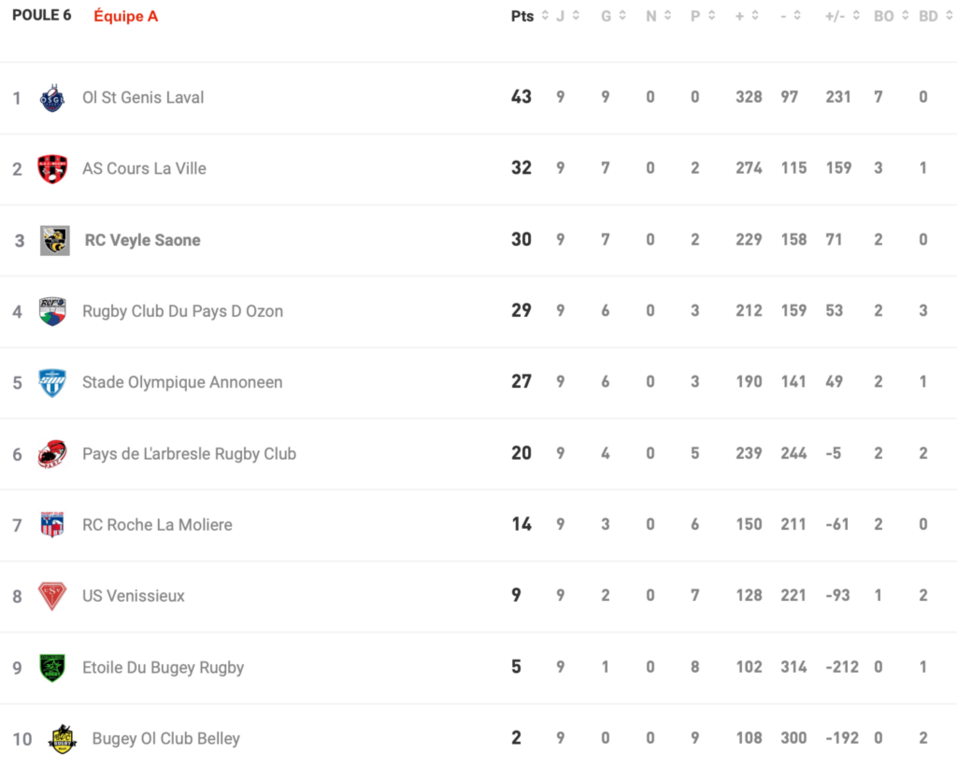Click the AS Cours La Ville crest
Viewport: 957px width, 768px height.
pos(52,169)
